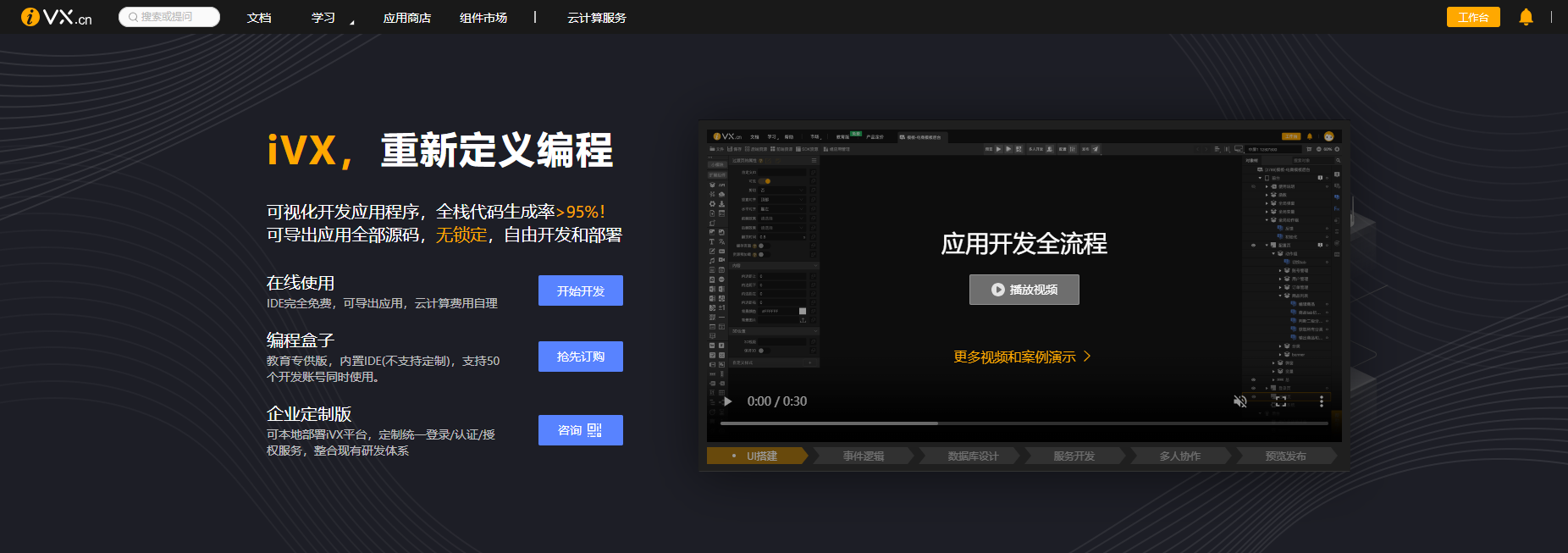Select the 预览发布 step tab
1568x553 pixels.
tap(1285, 456)
